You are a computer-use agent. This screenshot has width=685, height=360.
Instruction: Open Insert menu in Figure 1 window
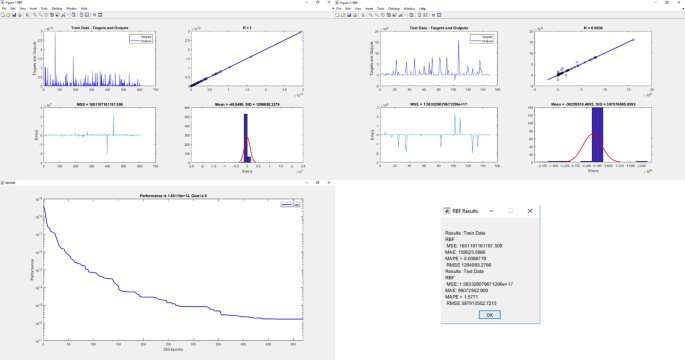pyautogui.click(x=33, y=8)
